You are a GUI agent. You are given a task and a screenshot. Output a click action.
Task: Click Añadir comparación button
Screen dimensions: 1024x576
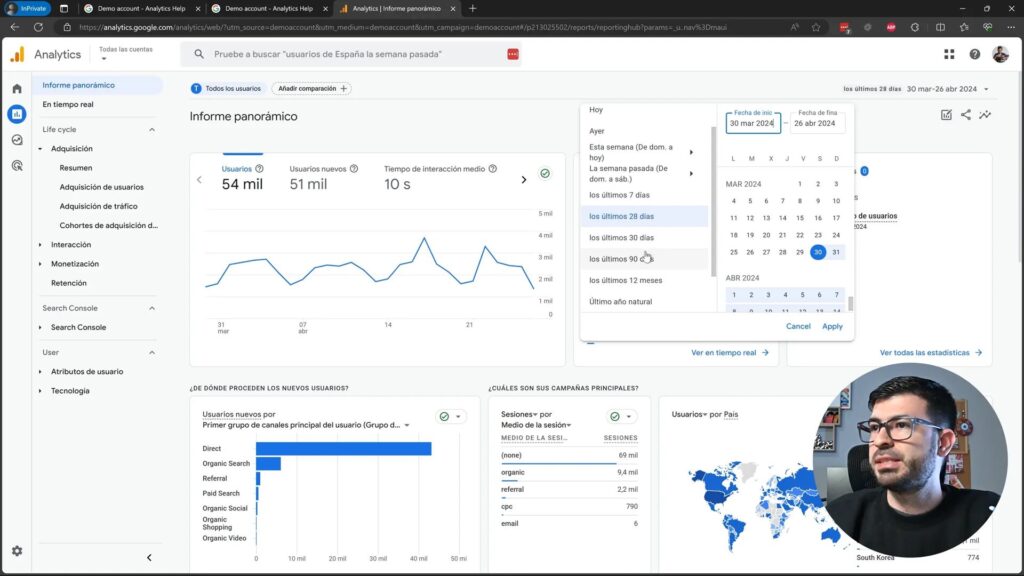[312, 88]
